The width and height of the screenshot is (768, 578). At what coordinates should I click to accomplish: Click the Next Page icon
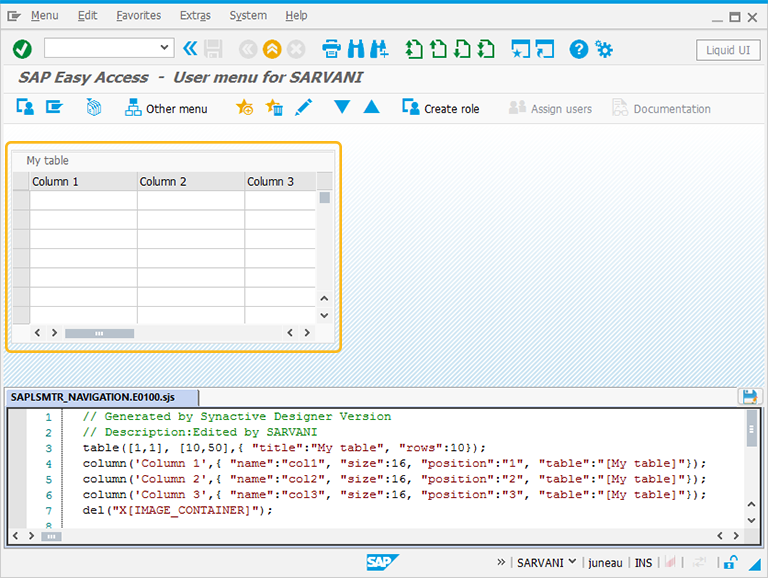(x=462, y=49)
